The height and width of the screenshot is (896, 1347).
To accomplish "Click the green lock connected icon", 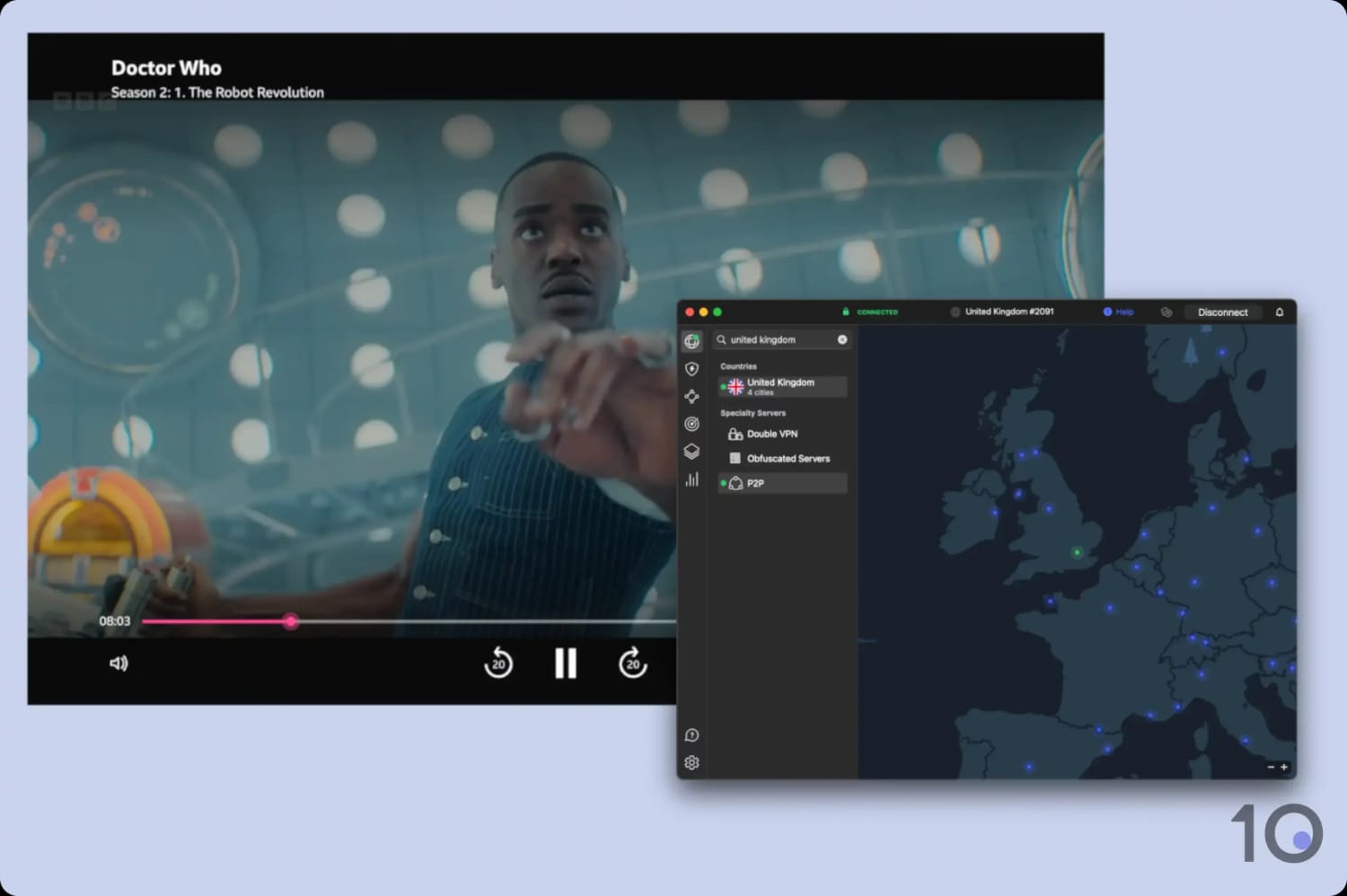I will (846, 312).
